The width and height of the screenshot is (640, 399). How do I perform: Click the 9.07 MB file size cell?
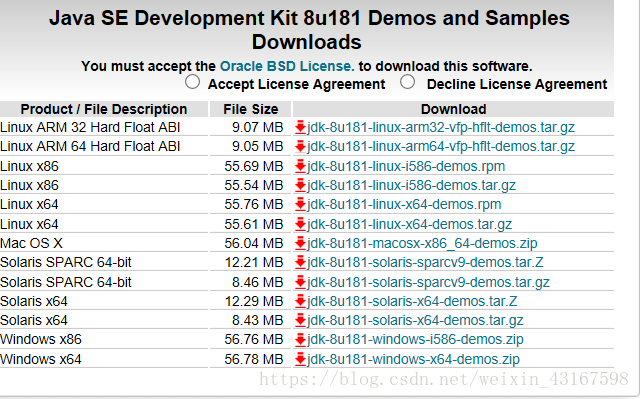point(250,127)
